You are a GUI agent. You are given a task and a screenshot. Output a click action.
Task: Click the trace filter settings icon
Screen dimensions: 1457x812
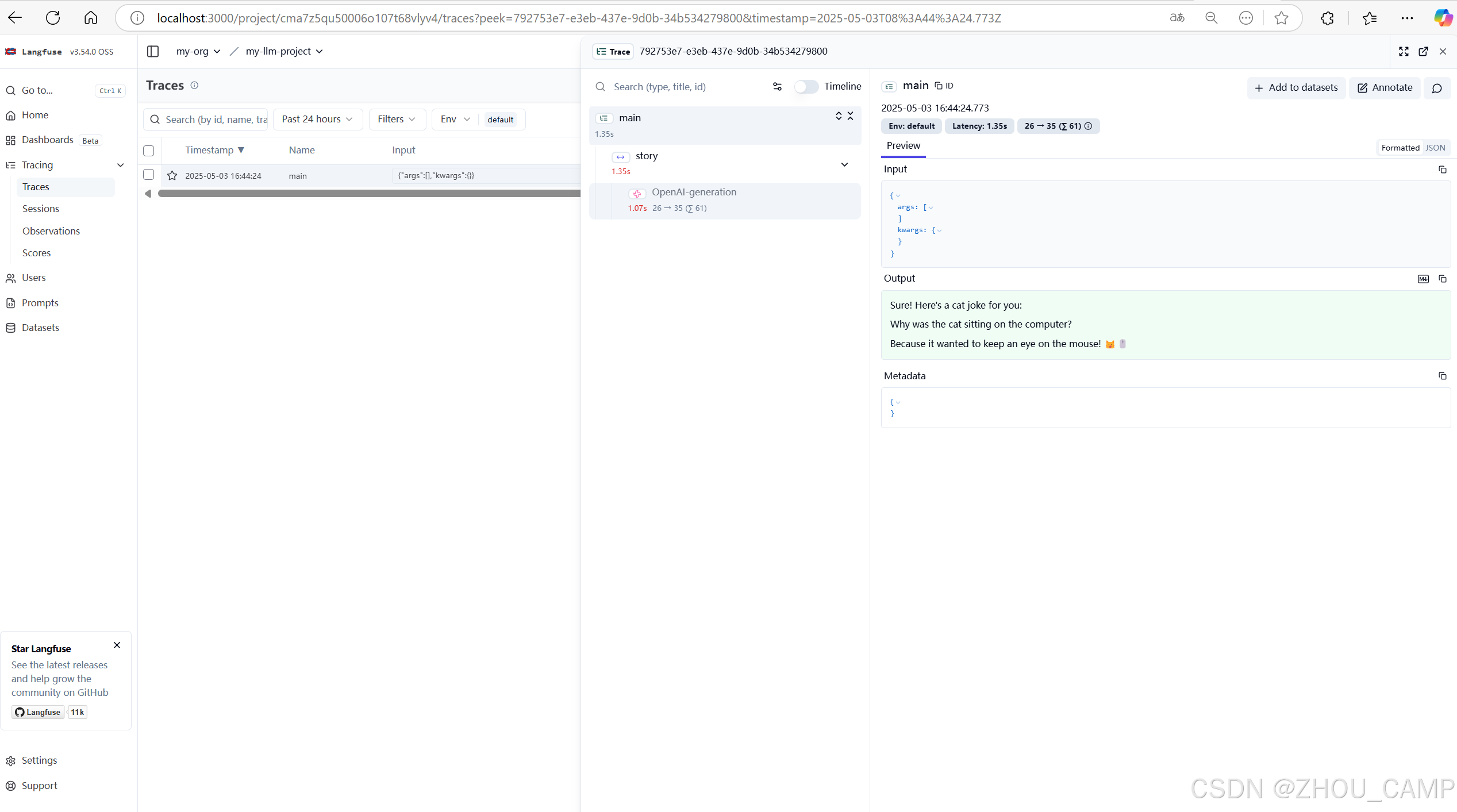tap(777, 87)
